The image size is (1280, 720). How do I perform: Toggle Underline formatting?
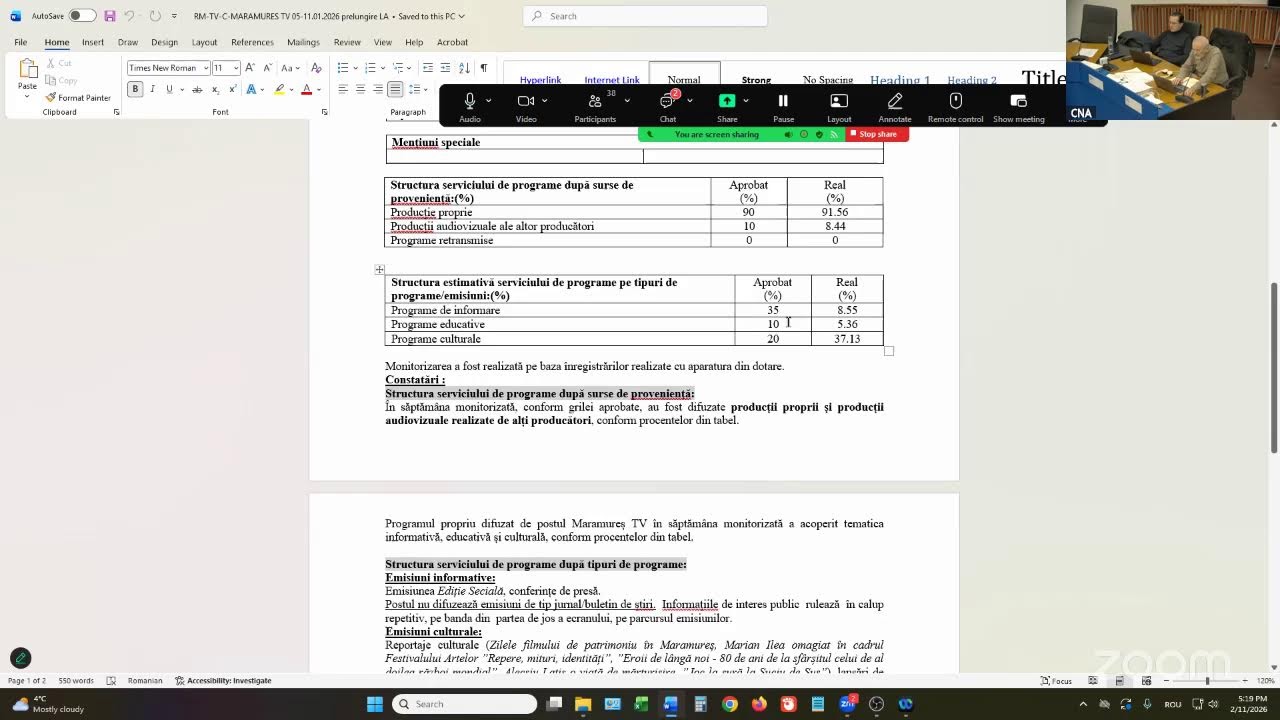click(x=168, y=89)
